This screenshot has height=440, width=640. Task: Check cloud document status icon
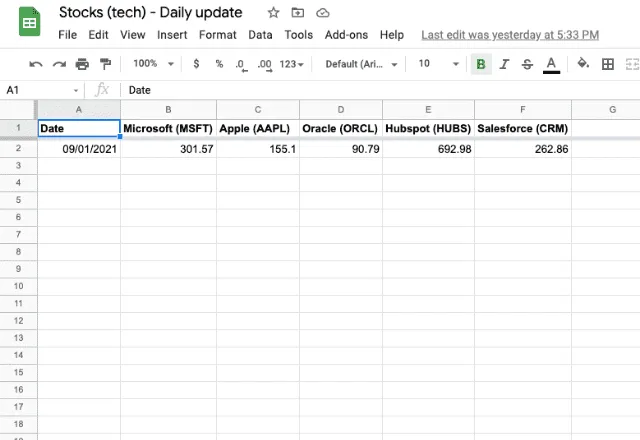point(322,13)
